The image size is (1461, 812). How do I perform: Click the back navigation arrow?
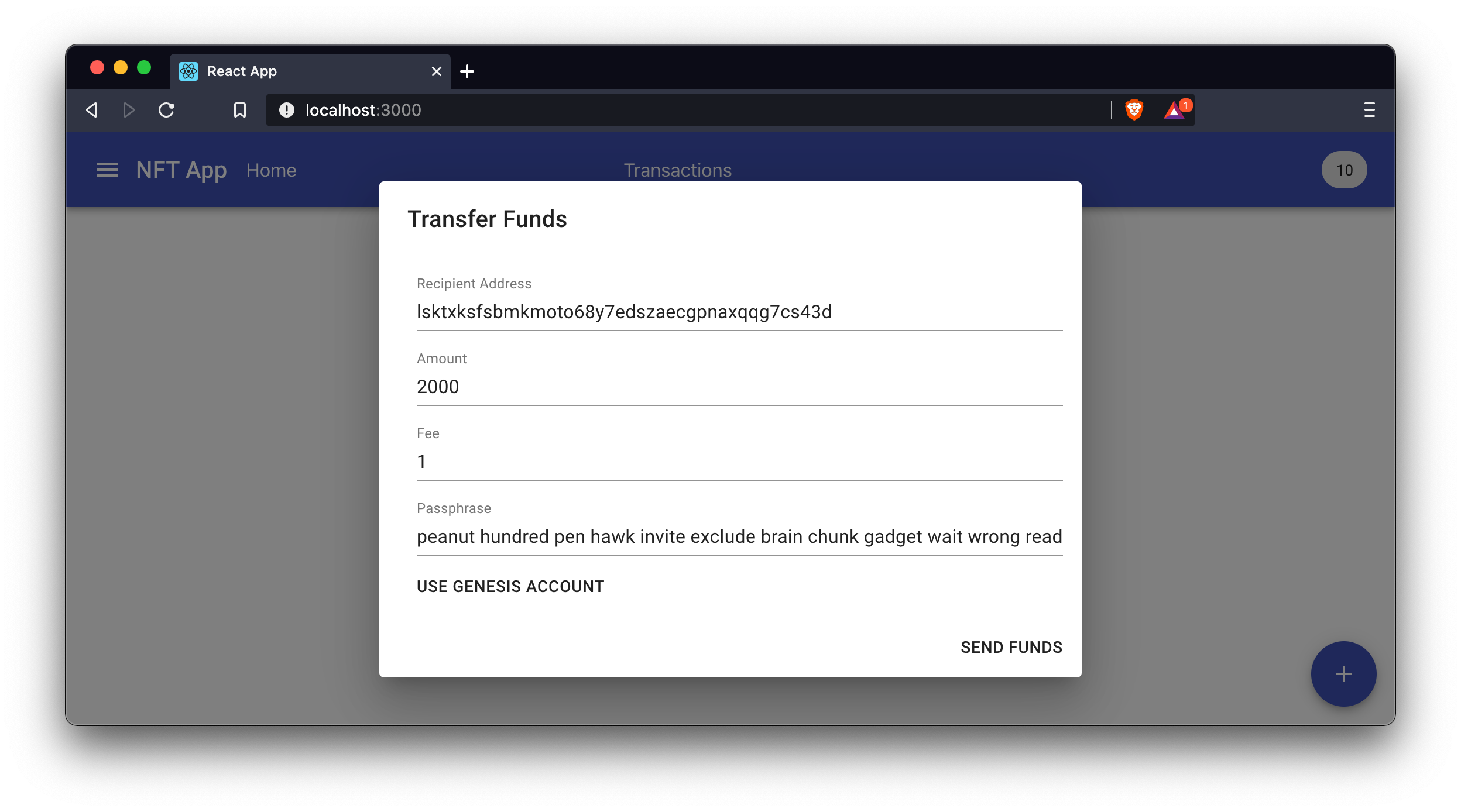(x=92, y=110)
